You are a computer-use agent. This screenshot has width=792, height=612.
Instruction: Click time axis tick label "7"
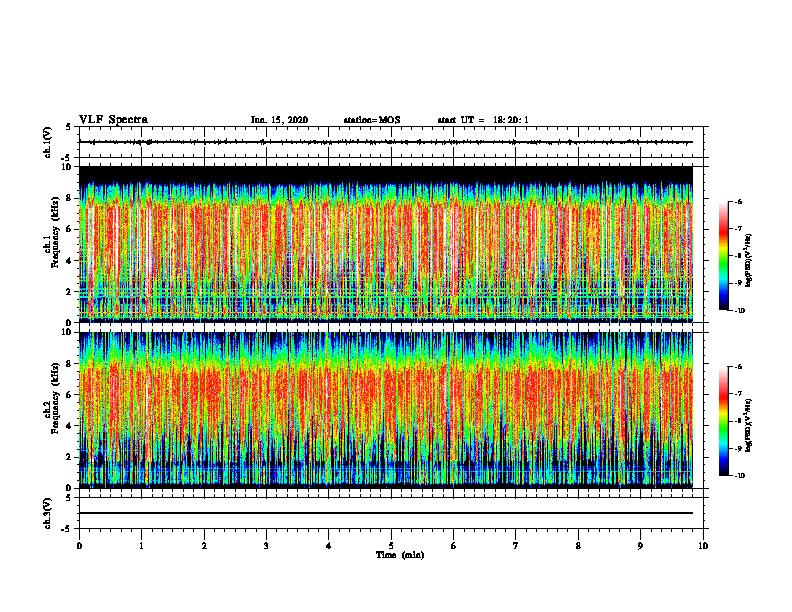coord(516,546)
